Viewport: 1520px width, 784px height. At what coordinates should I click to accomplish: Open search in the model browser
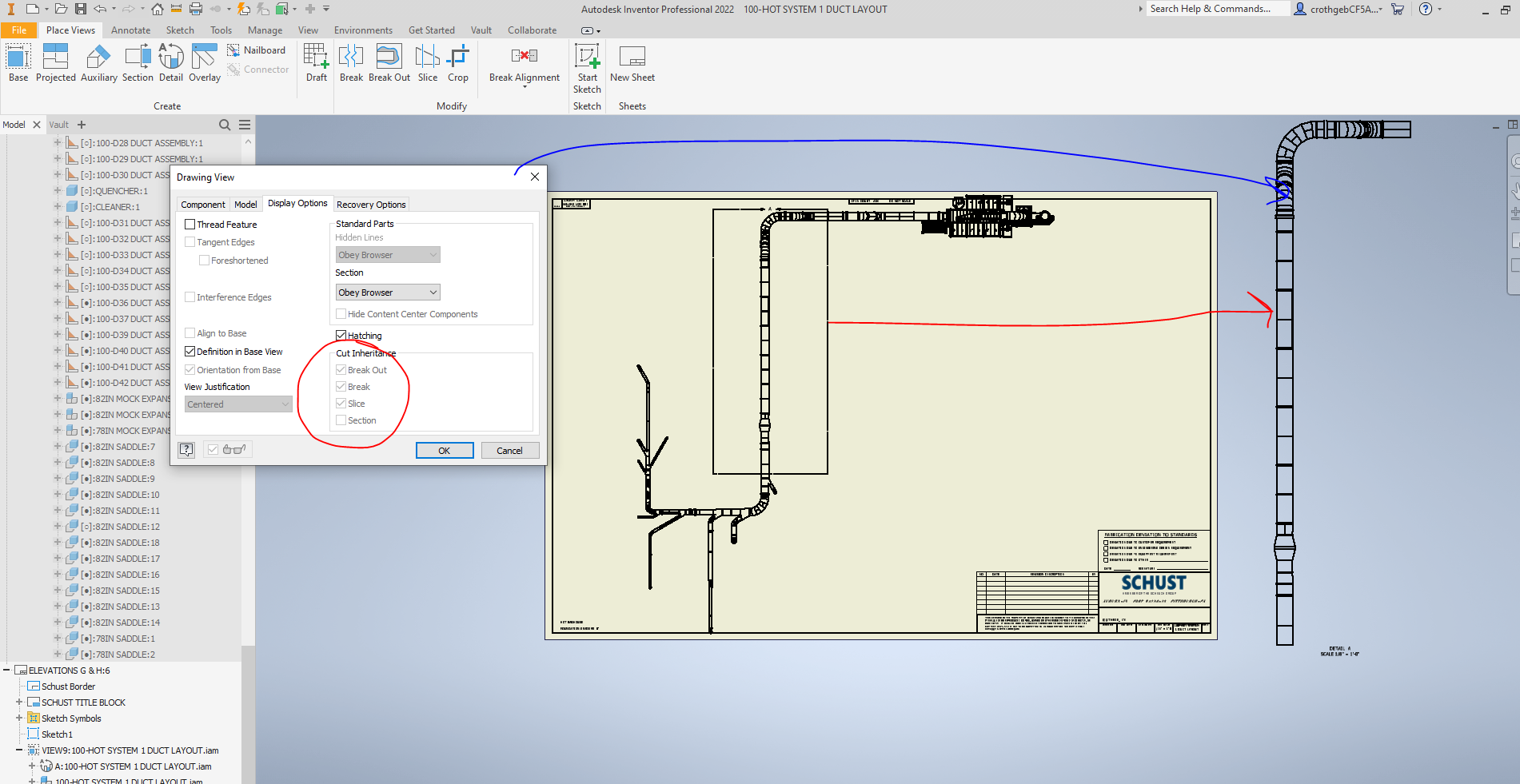coord(224,125)
